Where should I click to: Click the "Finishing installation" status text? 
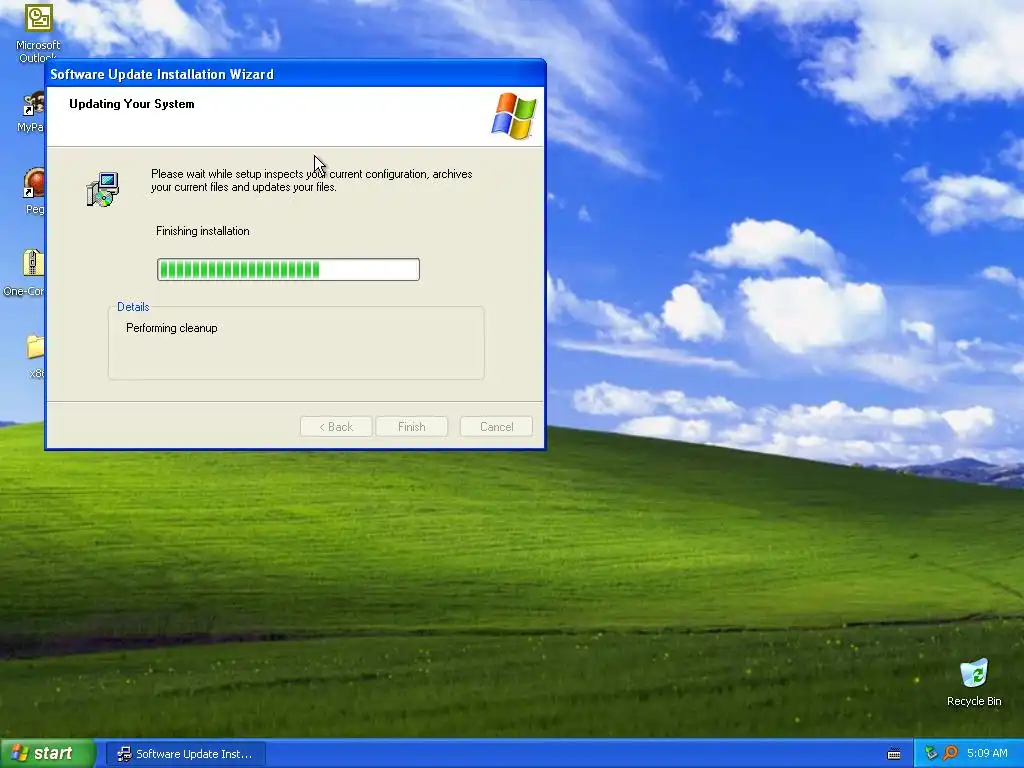coord(202,231)
